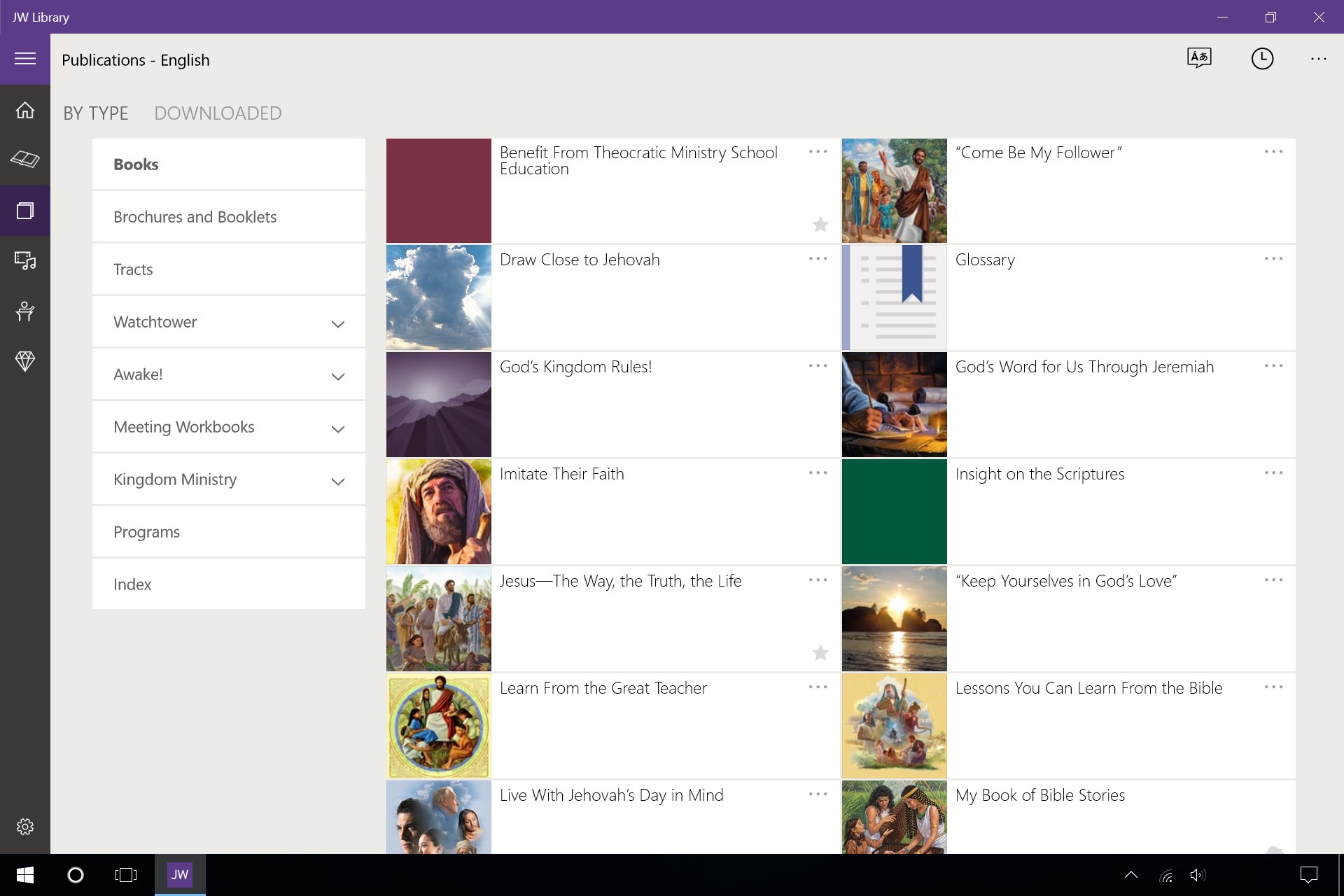Switch to the DOWNLOADED tab
Viewport: 1344px width, 896px height.
(x=218, y=113)
